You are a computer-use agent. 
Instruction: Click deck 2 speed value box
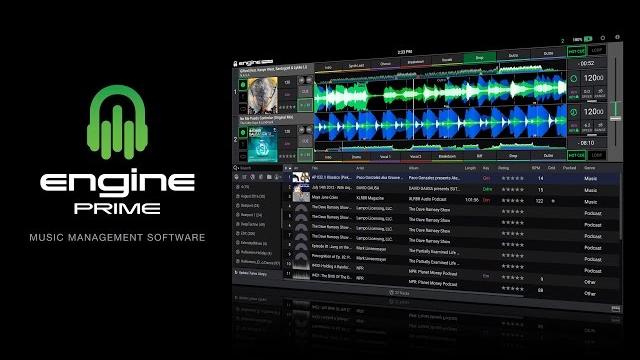tap(587, 127)
